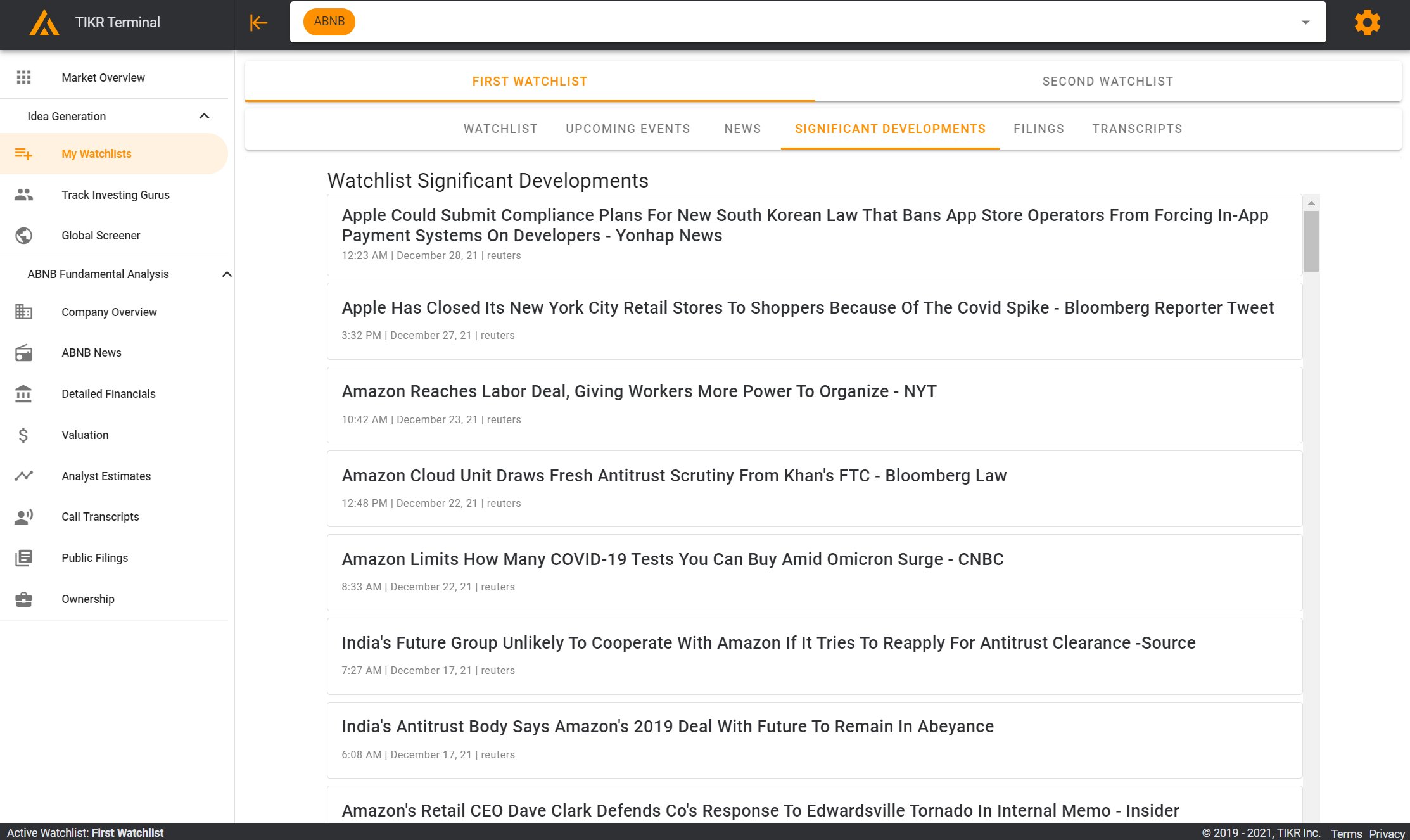This screenshot has height=840, width=1410.
Task: Open Amazon COVID-19 tests limit story
Action: (815, 573)
